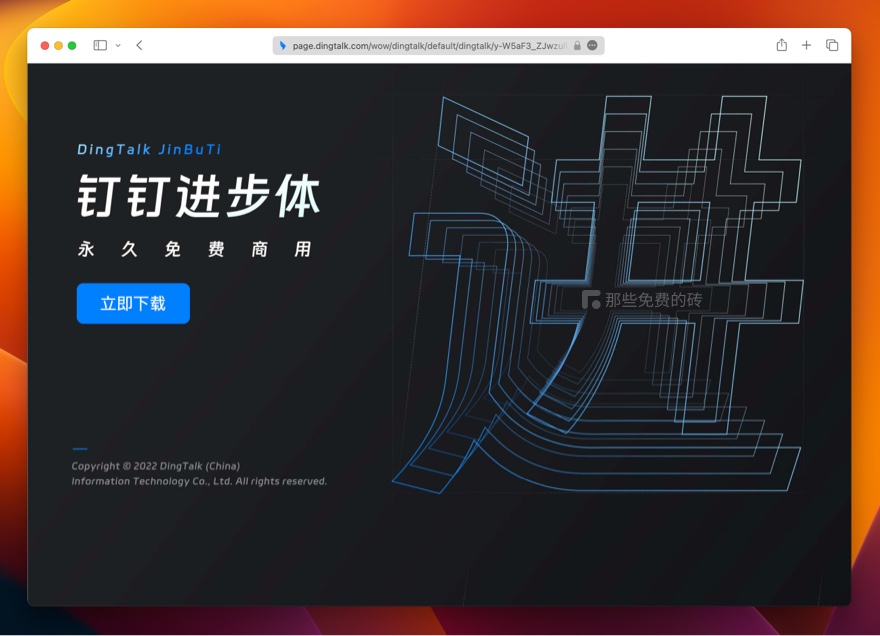Click the green zoom traffic light

[72, 45]
